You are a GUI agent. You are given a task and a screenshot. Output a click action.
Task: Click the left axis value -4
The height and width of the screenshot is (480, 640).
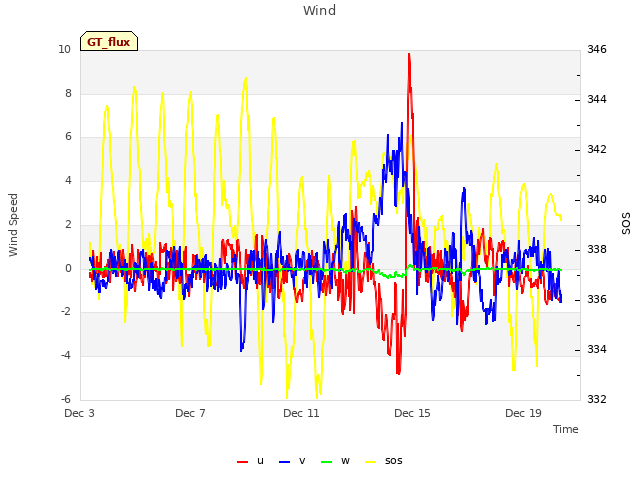click(66, 356)
